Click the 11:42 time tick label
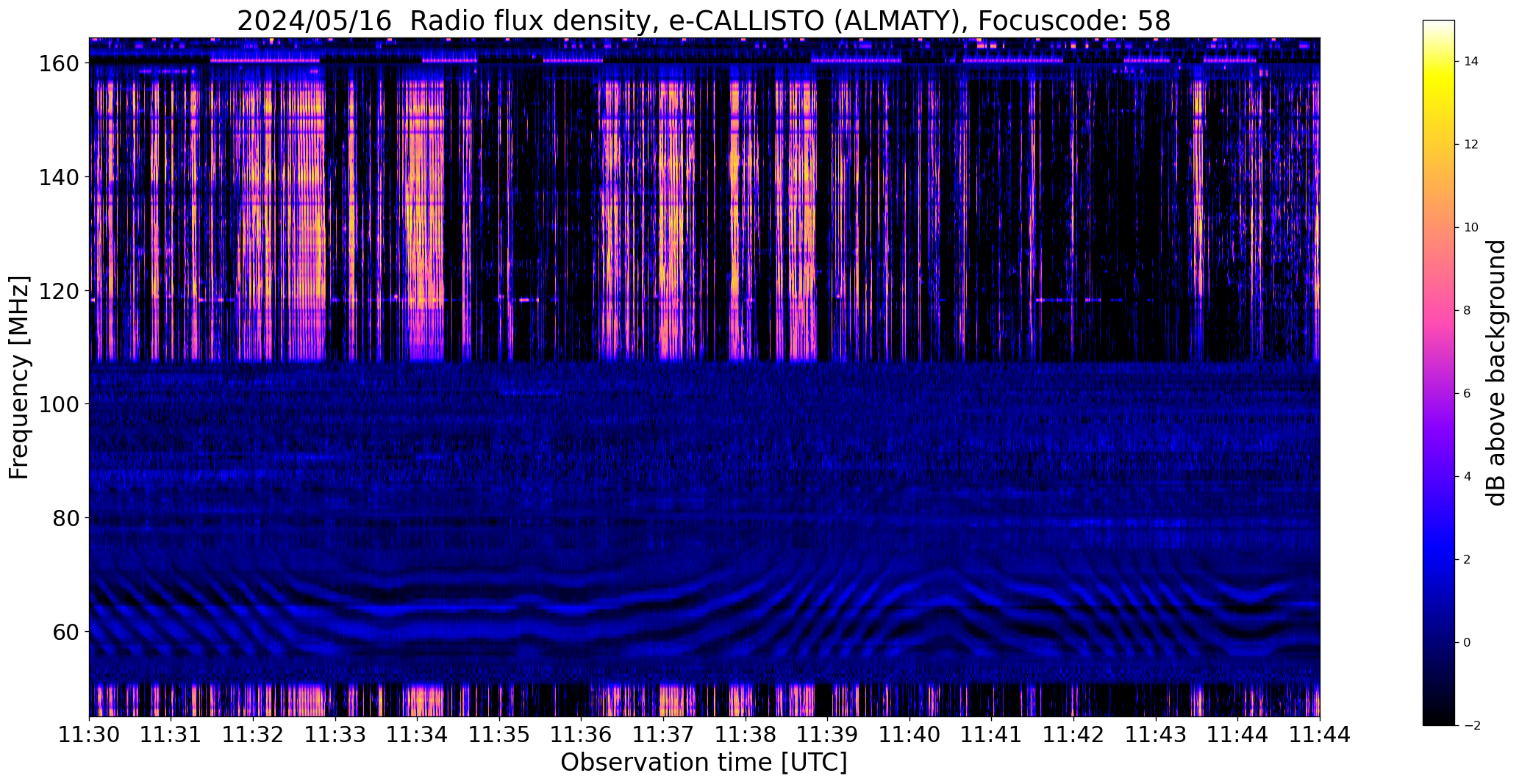The image size is (1519, 784). (x=1074, y=734)
